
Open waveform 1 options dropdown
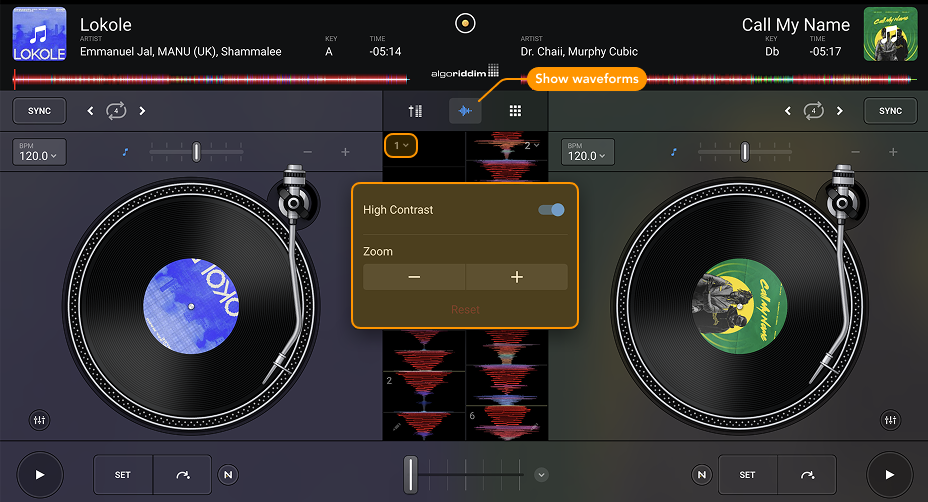tap(401, 146)
